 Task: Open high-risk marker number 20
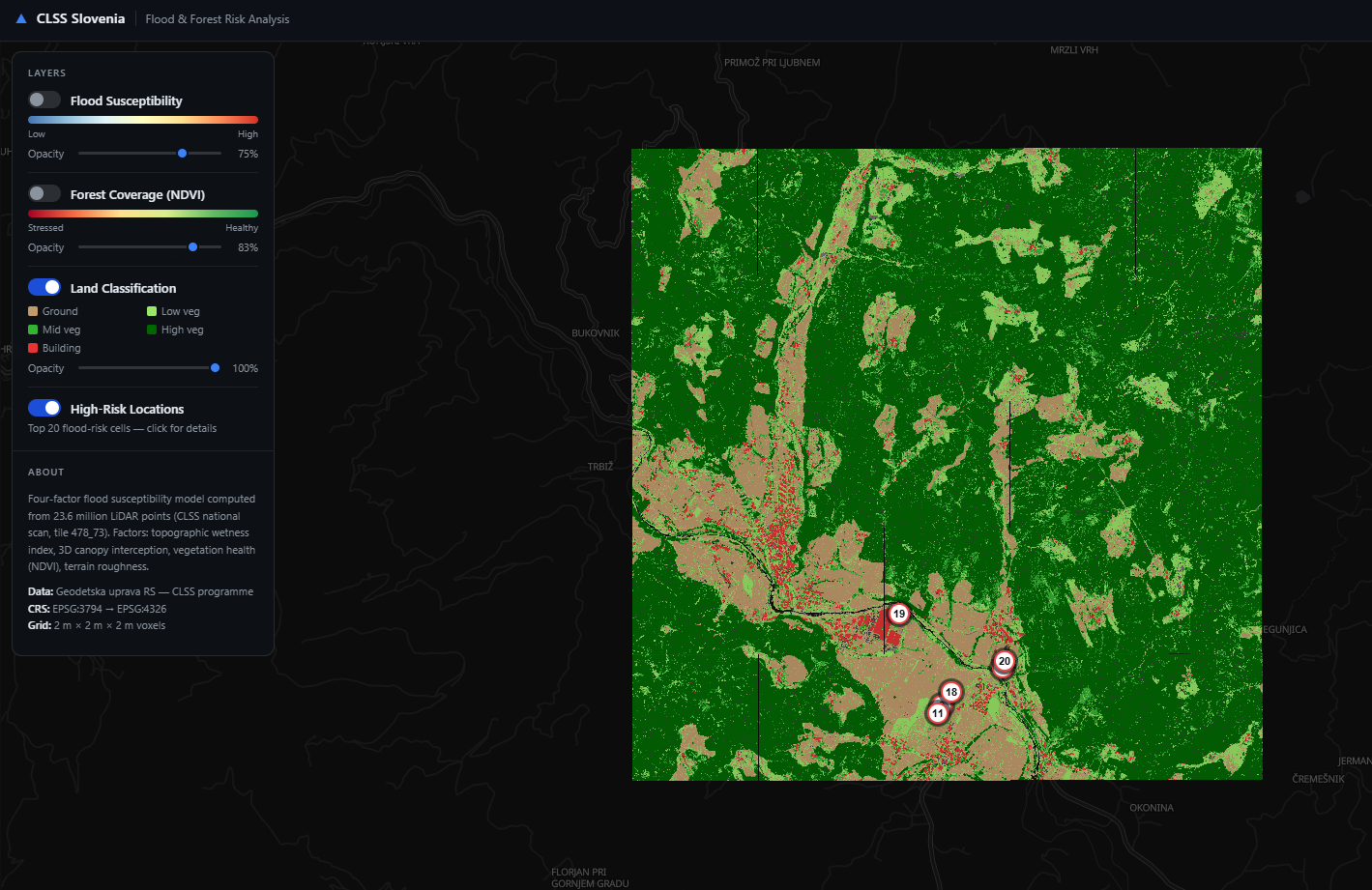(1005, 661)
